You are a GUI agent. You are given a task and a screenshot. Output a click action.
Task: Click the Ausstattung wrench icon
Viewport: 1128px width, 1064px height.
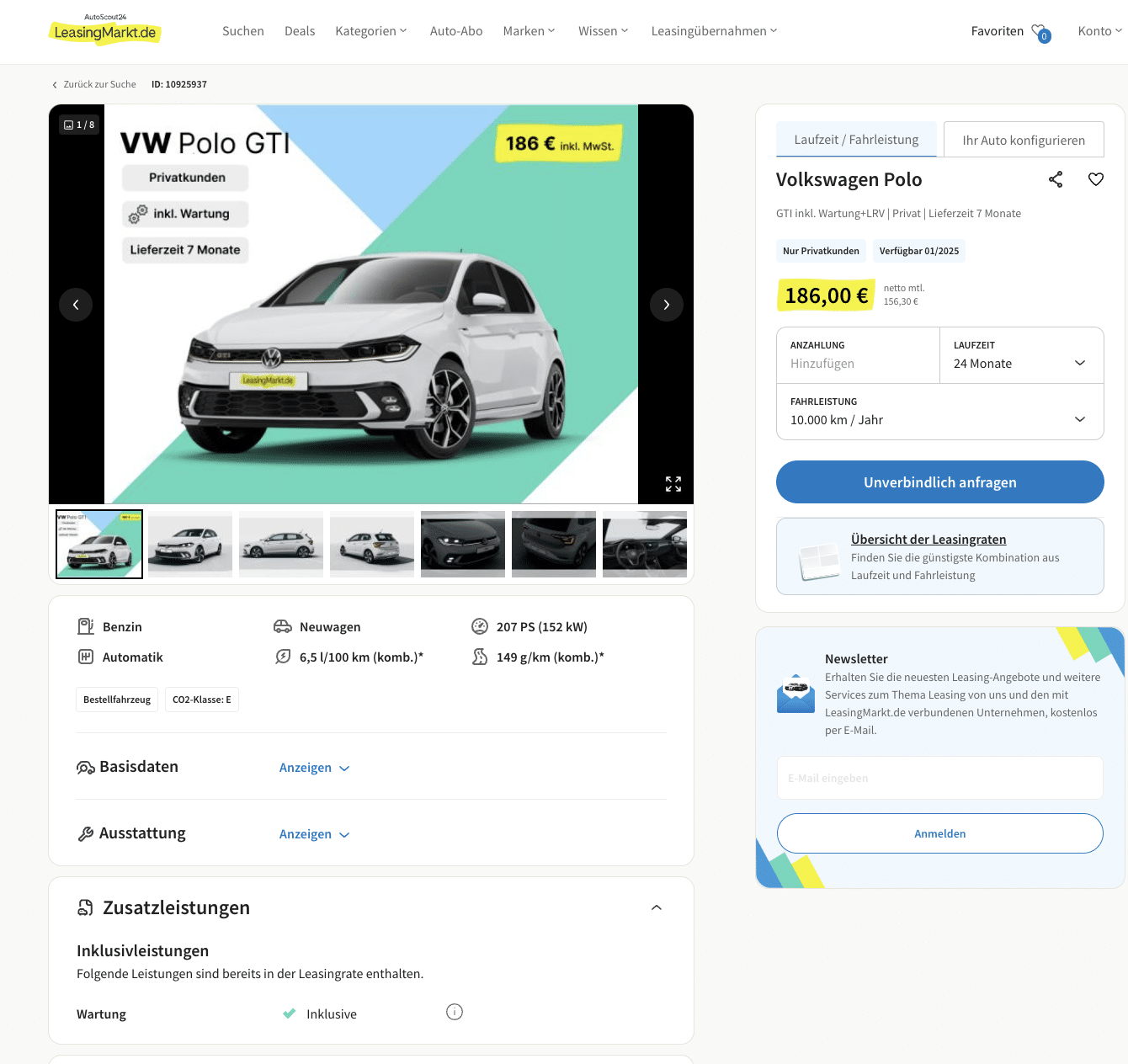point(86,834)
